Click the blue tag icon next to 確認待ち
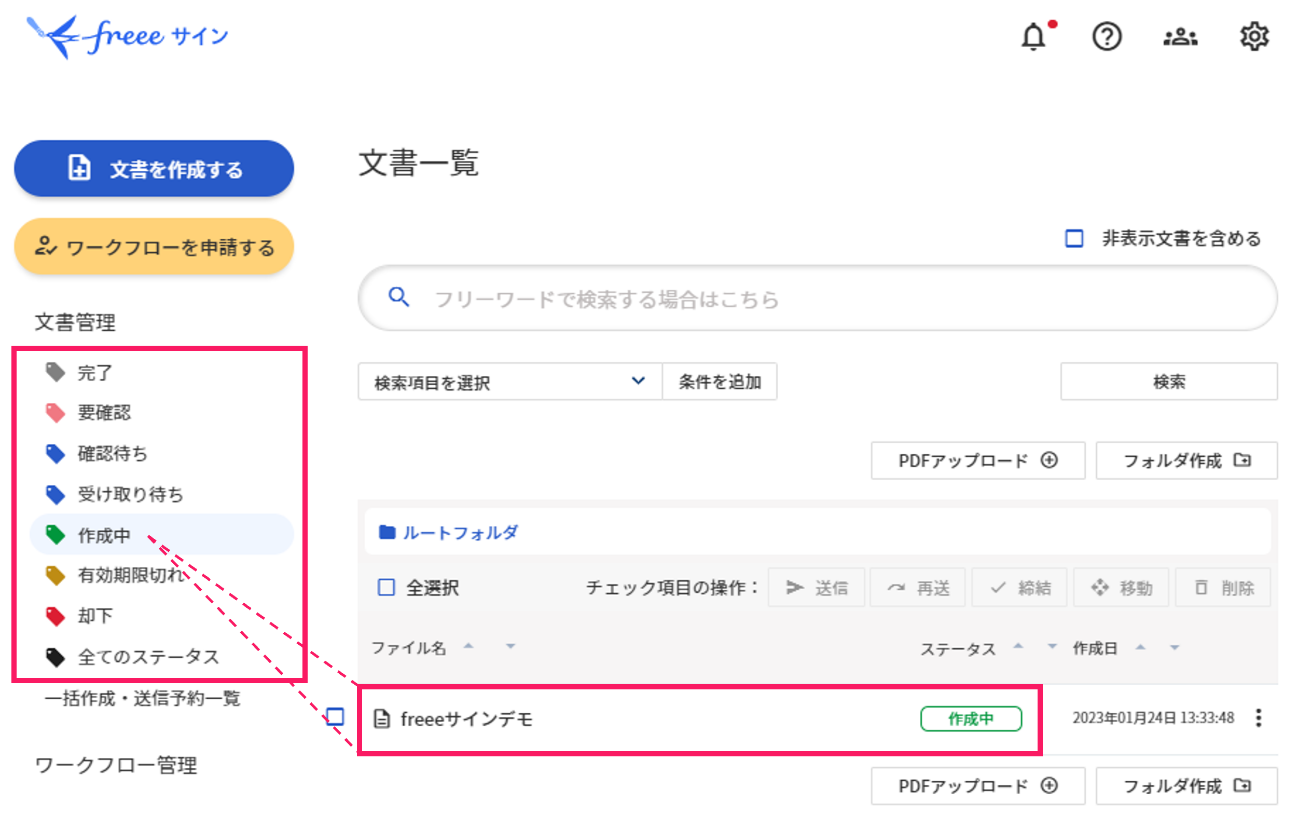The image size is (1298, 815). 56,453
